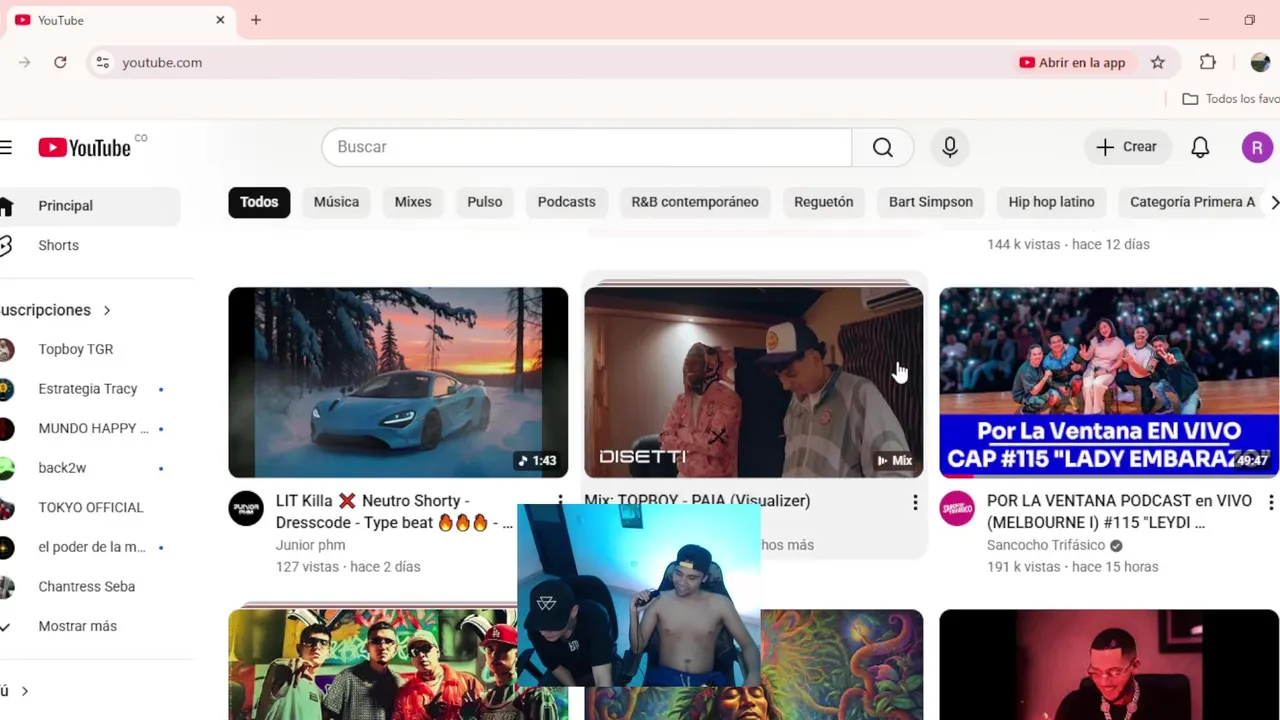Select the Reguetón filter chip
The image size is (1280, 720).
coord(823,202)
